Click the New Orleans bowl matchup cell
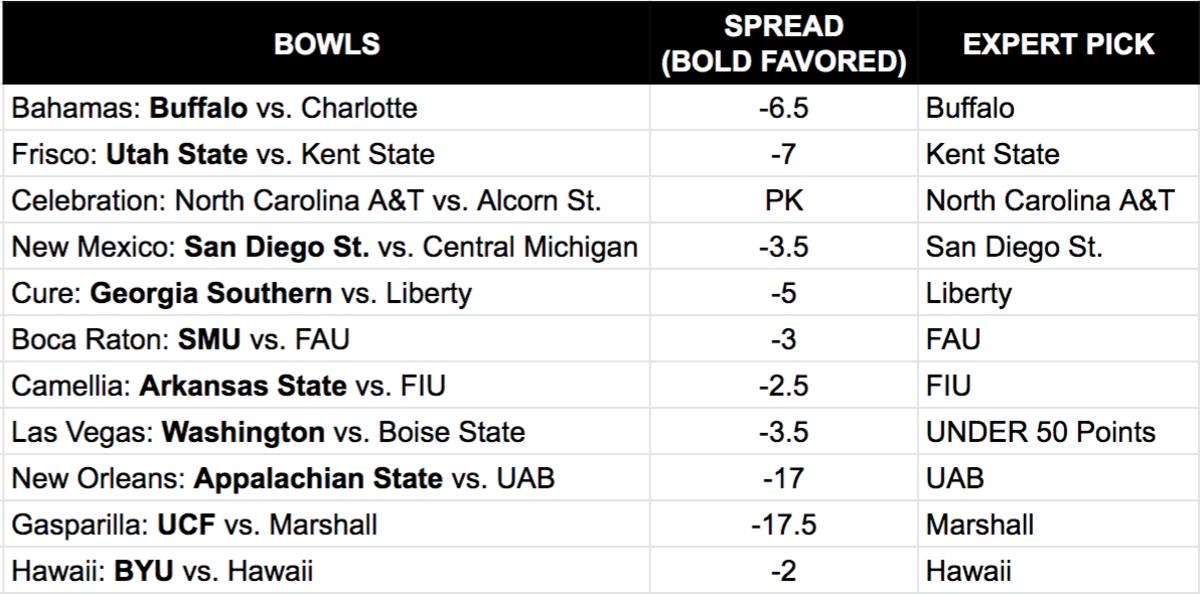This screenshot has height=594, width=1200. (283, 478)
